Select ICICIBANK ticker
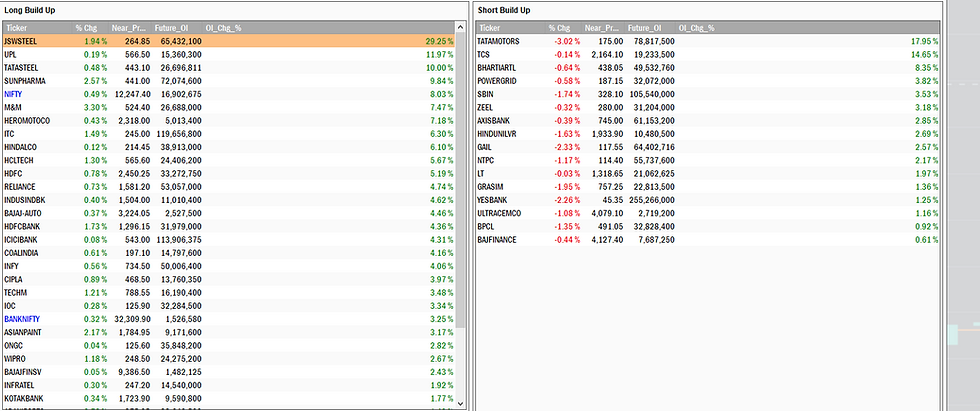Screen dimensions: 980x411 coord(22,239)
